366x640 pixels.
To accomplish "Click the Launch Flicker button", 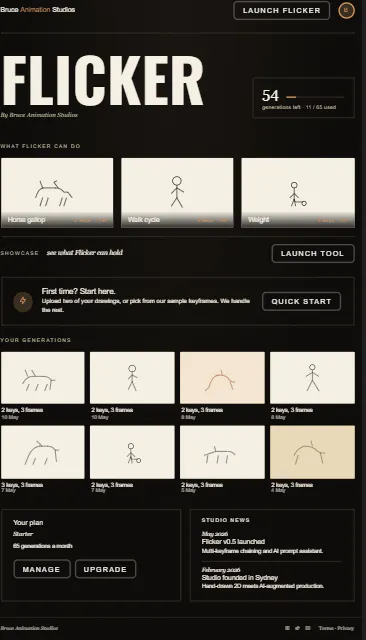I will pos(282,11).
